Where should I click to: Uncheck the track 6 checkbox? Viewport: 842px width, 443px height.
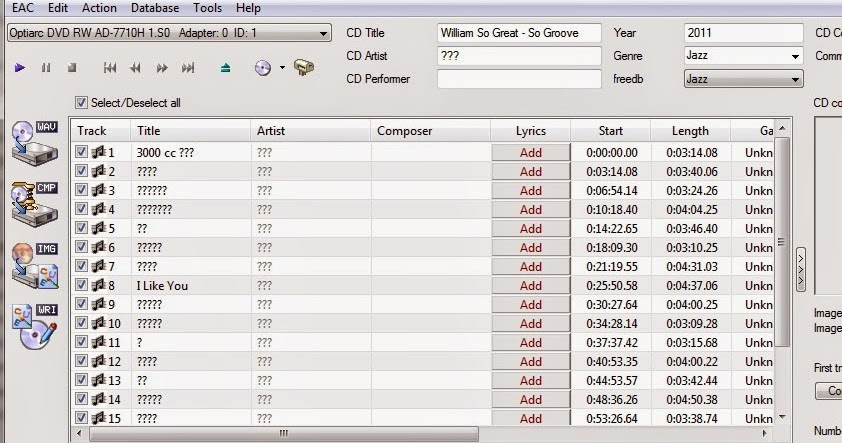(81, 247)
